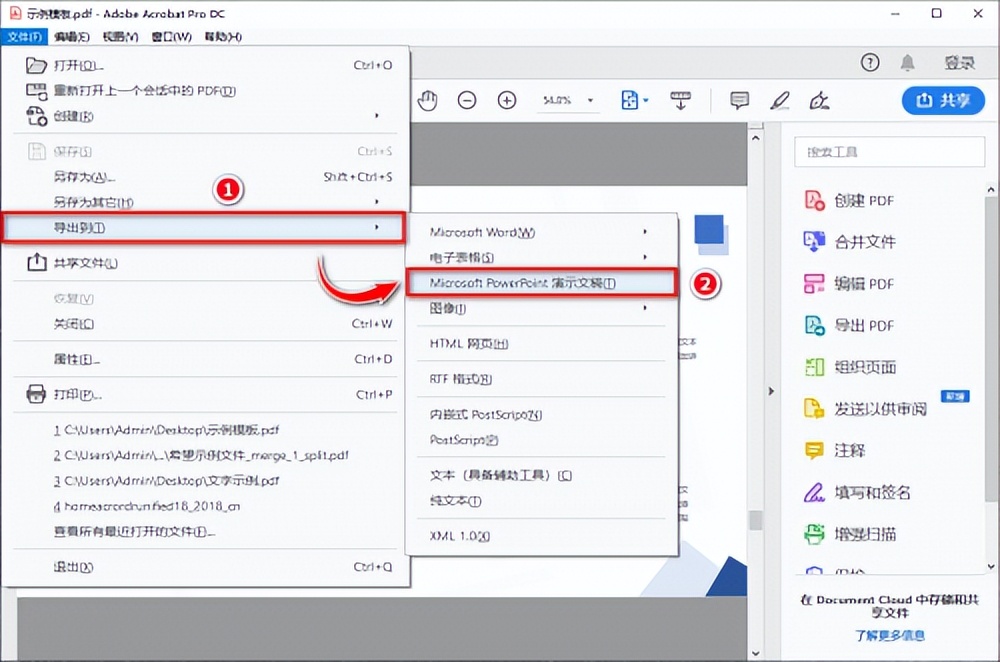Screen dimensions: 1000x662
Task: Zoom in using the plus icon
Action: 507,100
